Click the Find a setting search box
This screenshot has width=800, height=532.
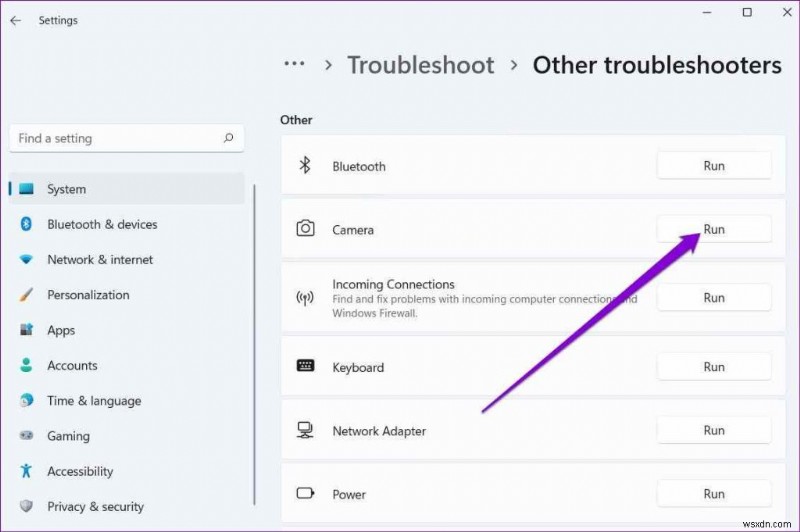coord(127,138)
